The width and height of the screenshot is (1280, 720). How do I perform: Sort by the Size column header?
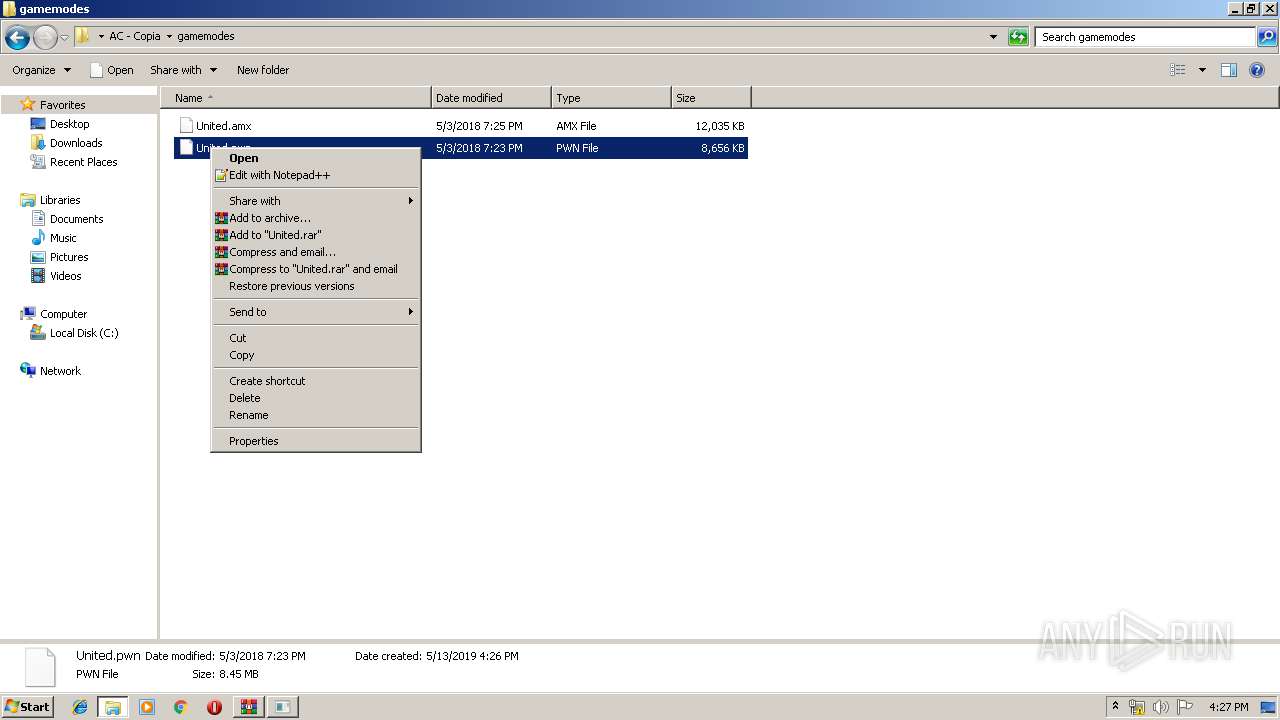point(711,98)
